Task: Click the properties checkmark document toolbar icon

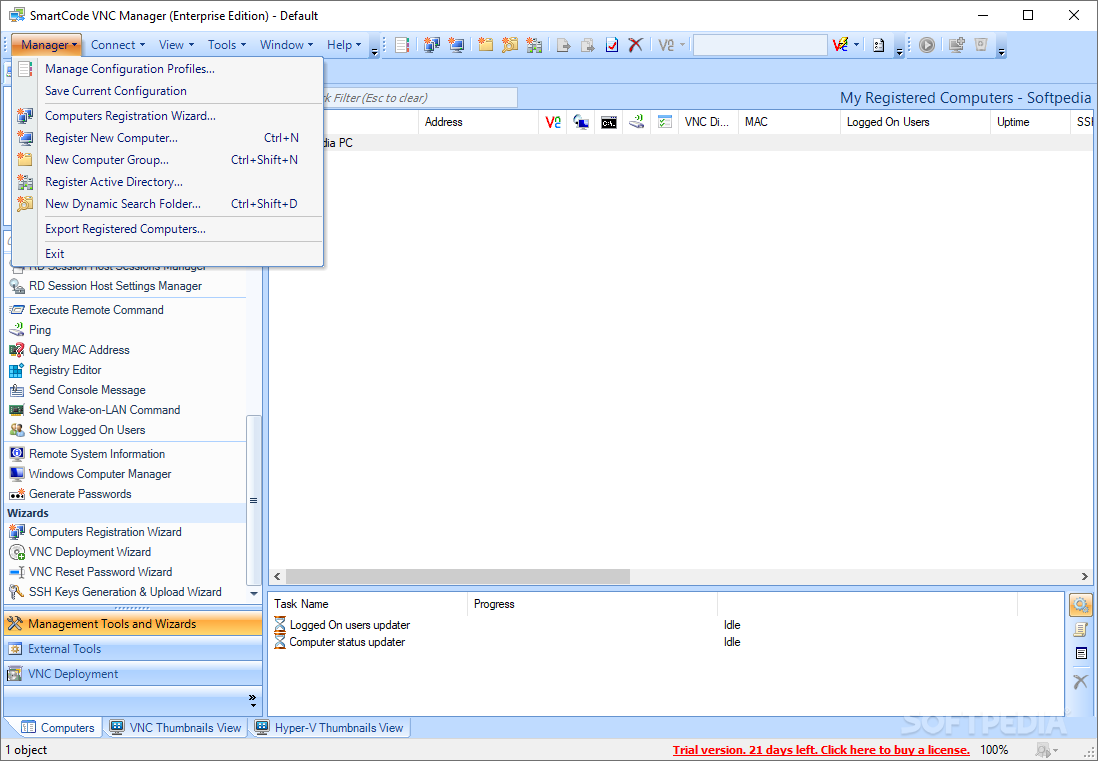Action: pos(612,45)
